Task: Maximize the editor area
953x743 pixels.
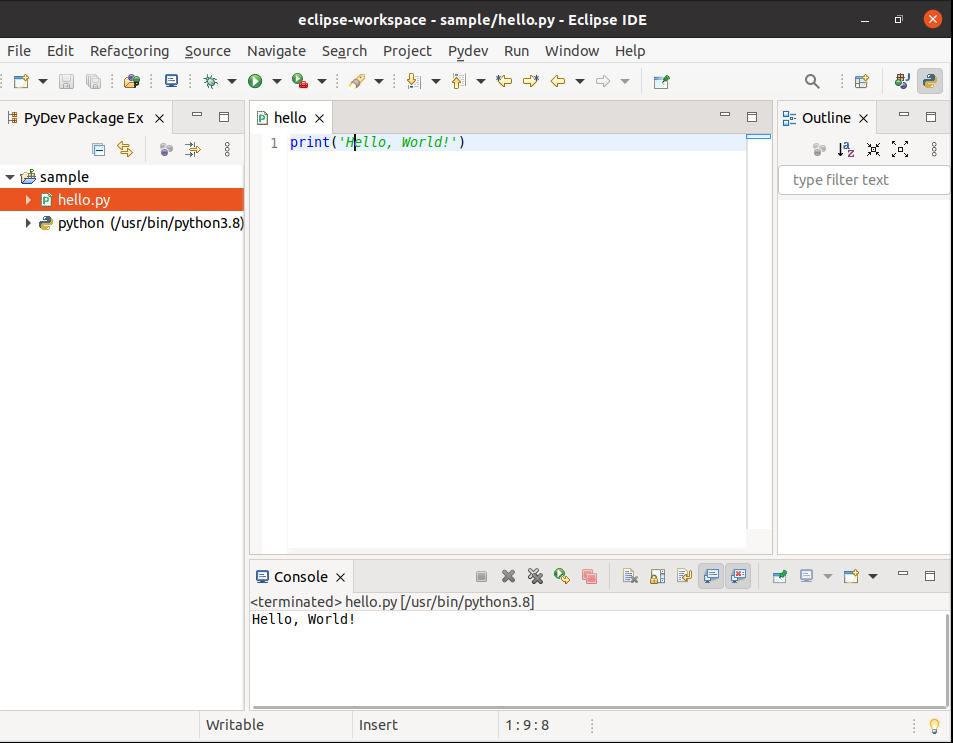Action: click(x=752, y=117)
